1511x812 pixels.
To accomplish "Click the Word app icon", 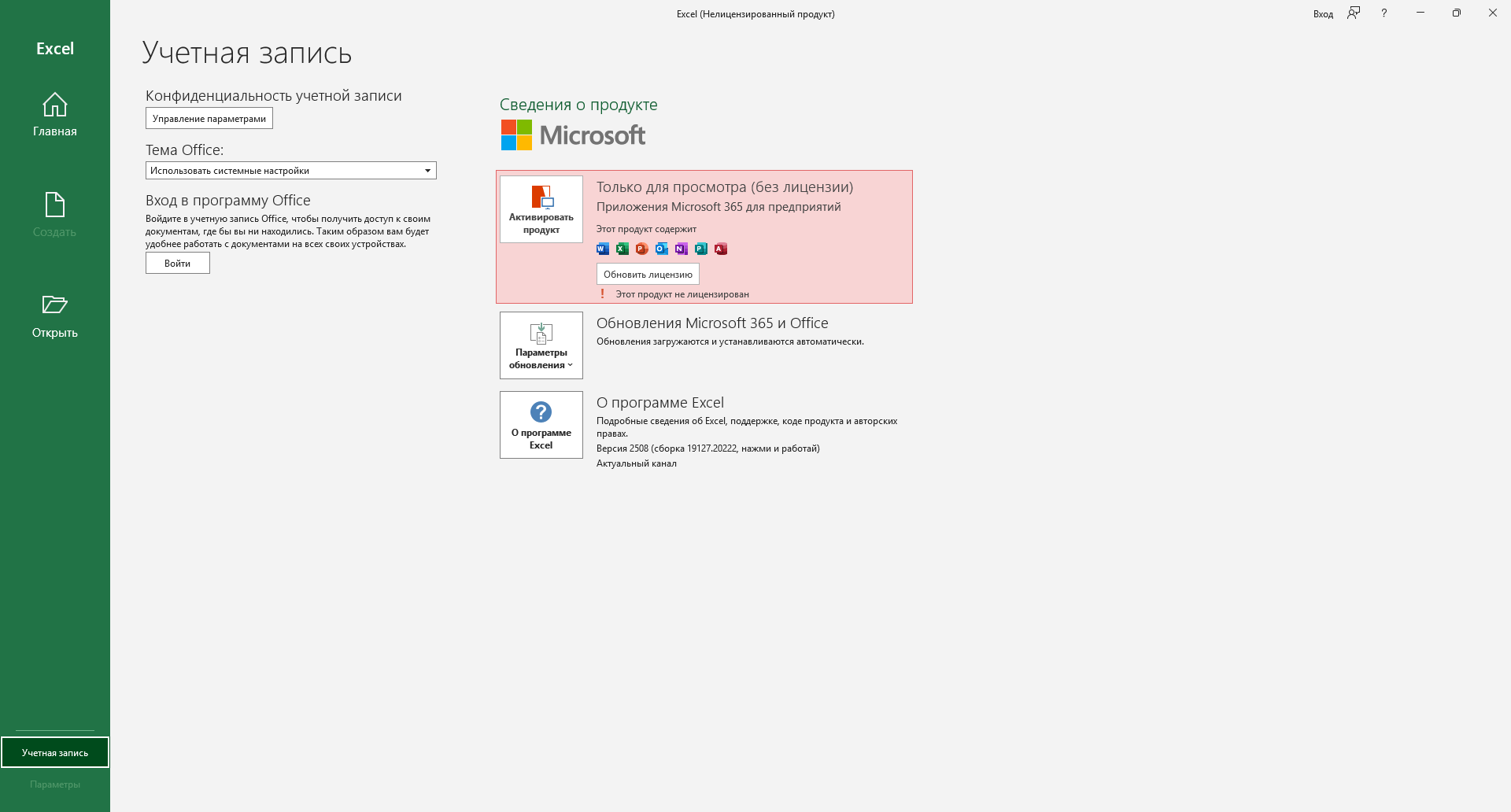I will click(603, 249).
